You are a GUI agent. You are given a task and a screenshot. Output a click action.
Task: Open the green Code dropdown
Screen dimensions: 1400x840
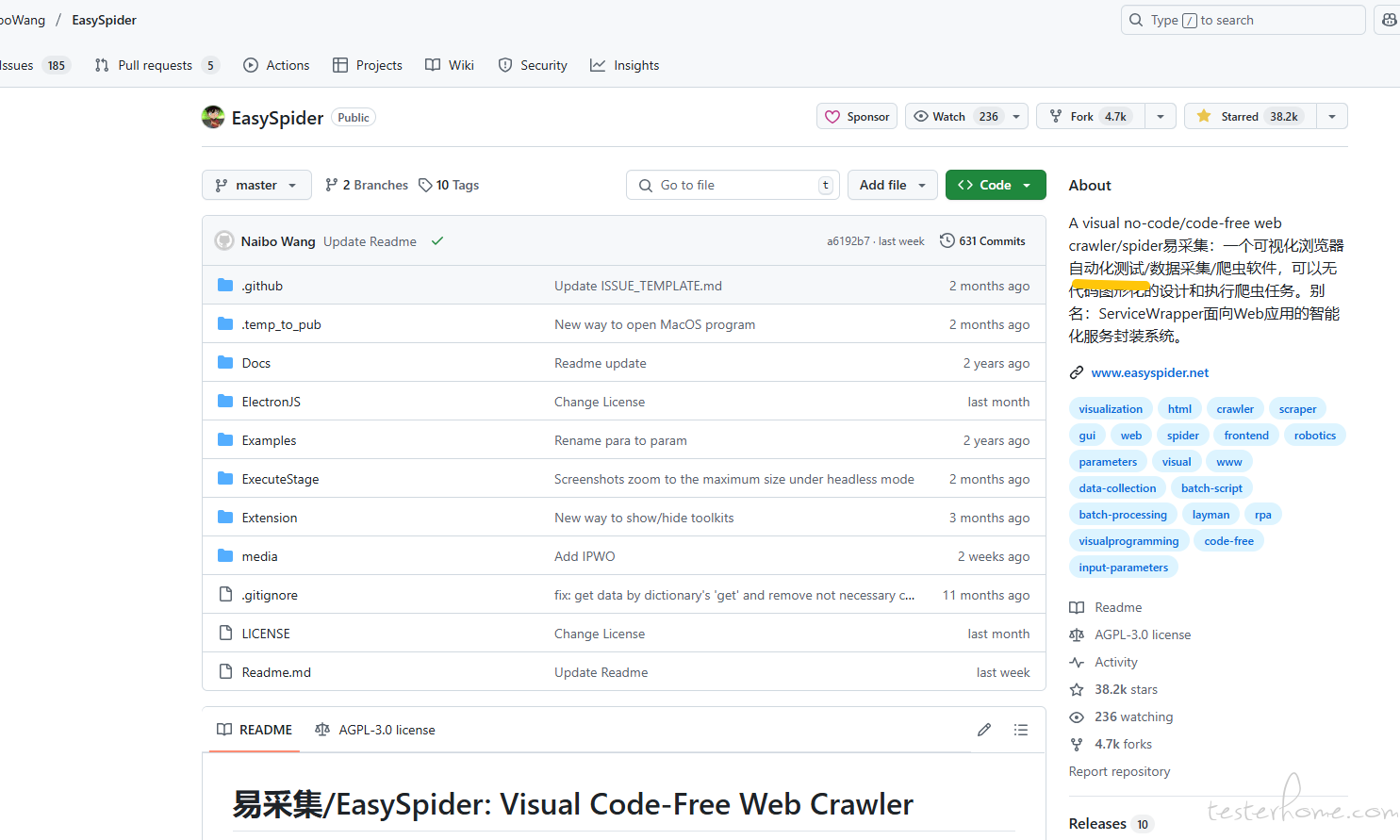coord(996,185)
